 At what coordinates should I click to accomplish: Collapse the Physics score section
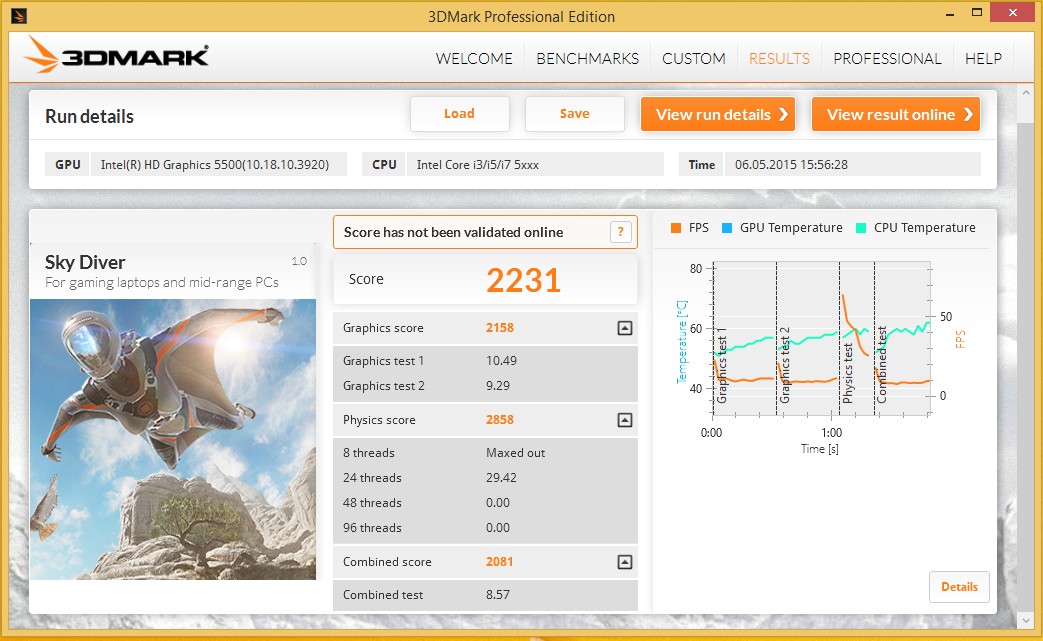point(624,420)
